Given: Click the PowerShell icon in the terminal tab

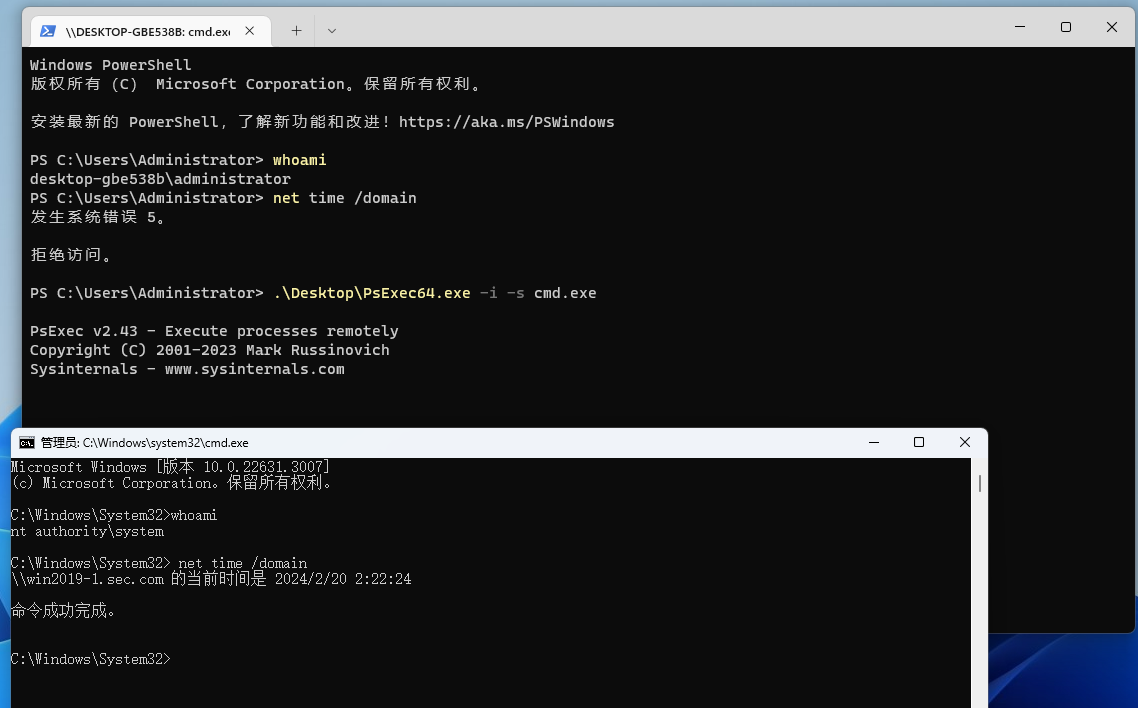Looking at the screenshot, I should (47, 31).
